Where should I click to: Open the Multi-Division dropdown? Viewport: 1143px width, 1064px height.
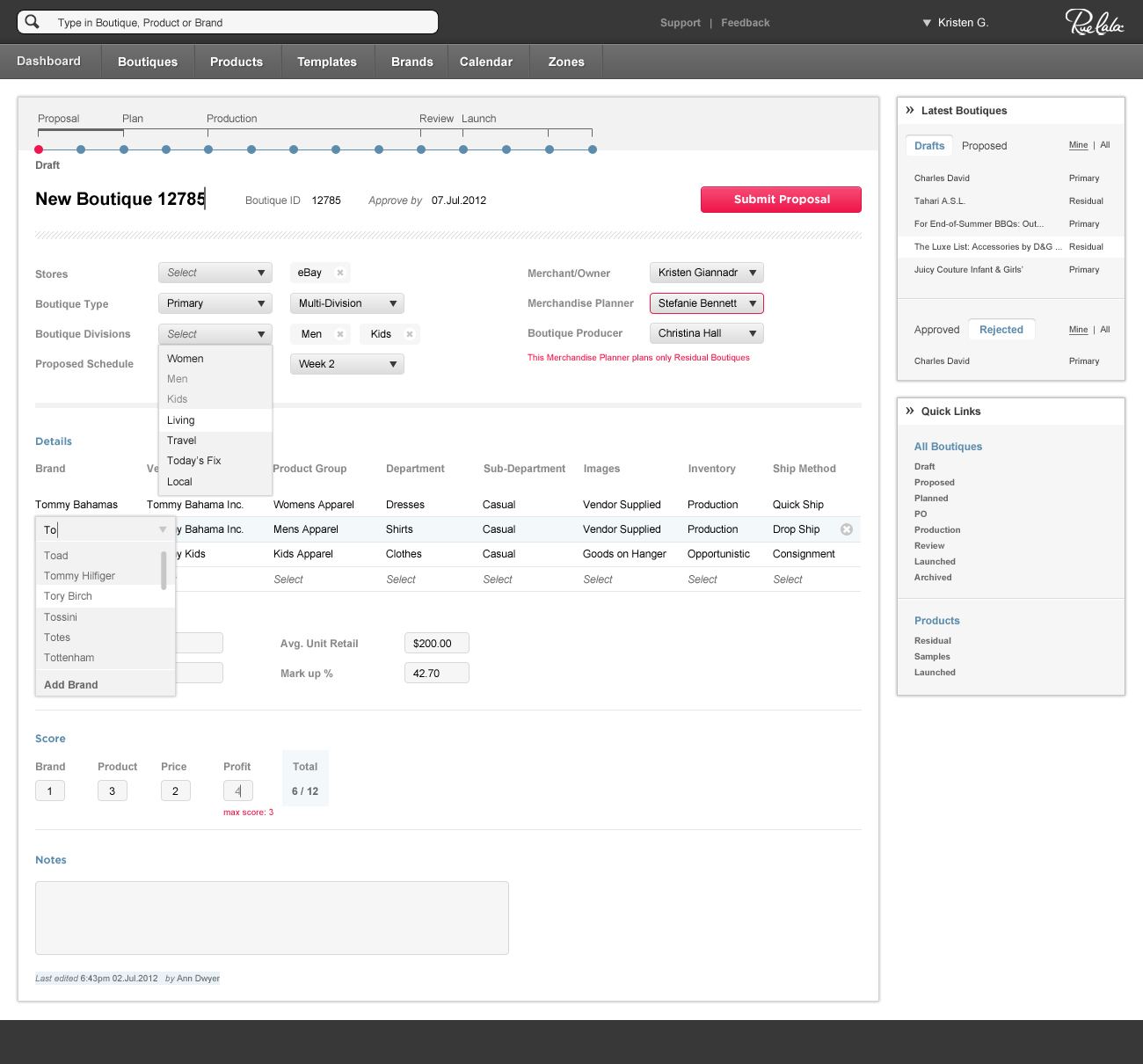(347, 303)
